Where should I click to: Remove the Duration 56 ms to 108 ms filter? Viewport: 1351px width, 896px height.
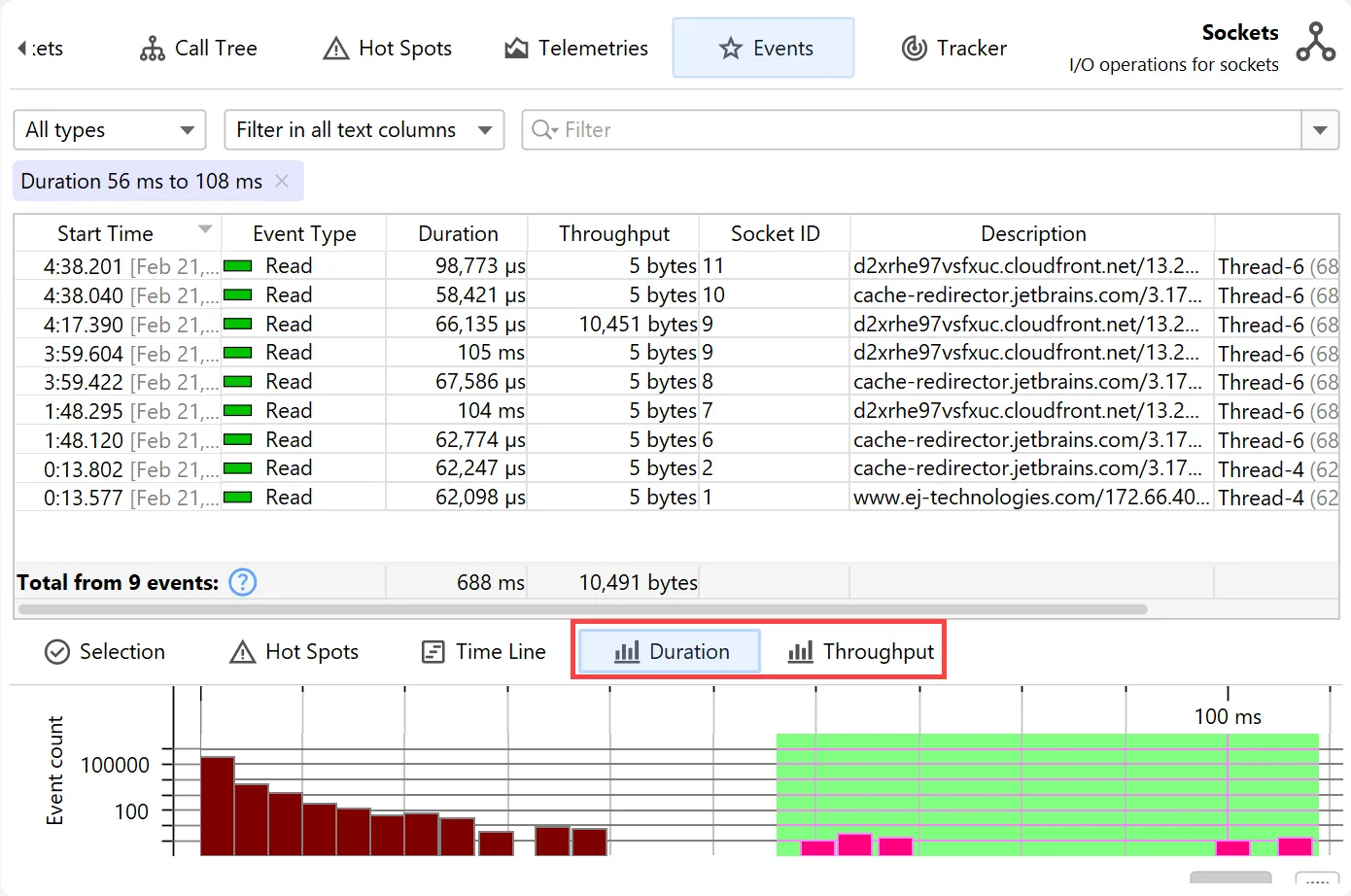[x=282, y=181]
